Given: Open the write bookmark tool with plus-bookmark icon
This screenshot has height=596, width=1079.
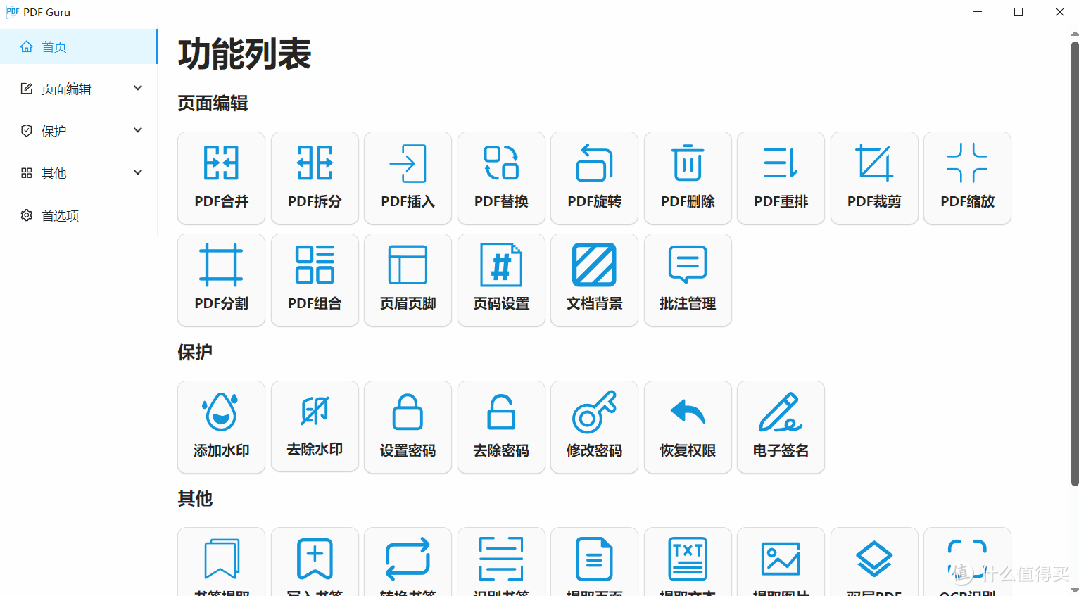Looking at the screenshot, I should 314,562.
